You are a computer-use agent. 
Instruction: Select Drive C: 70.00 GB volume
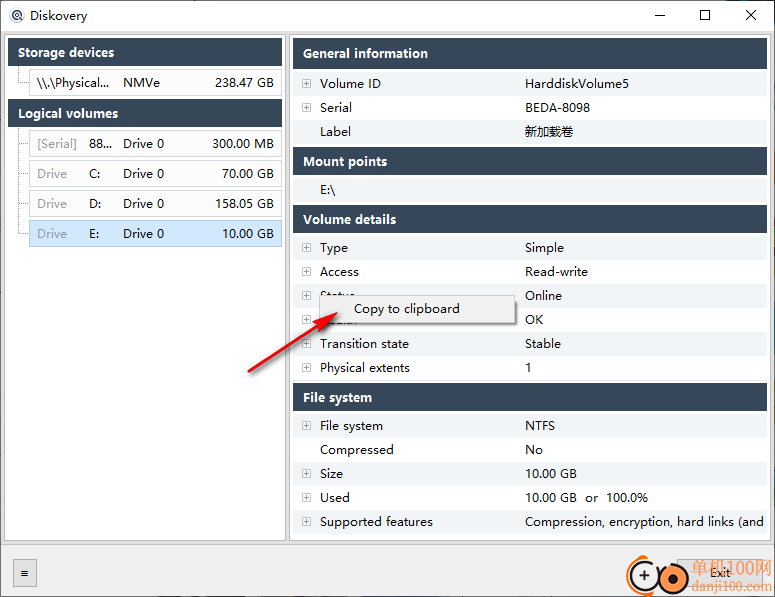(x=155, y=173)
